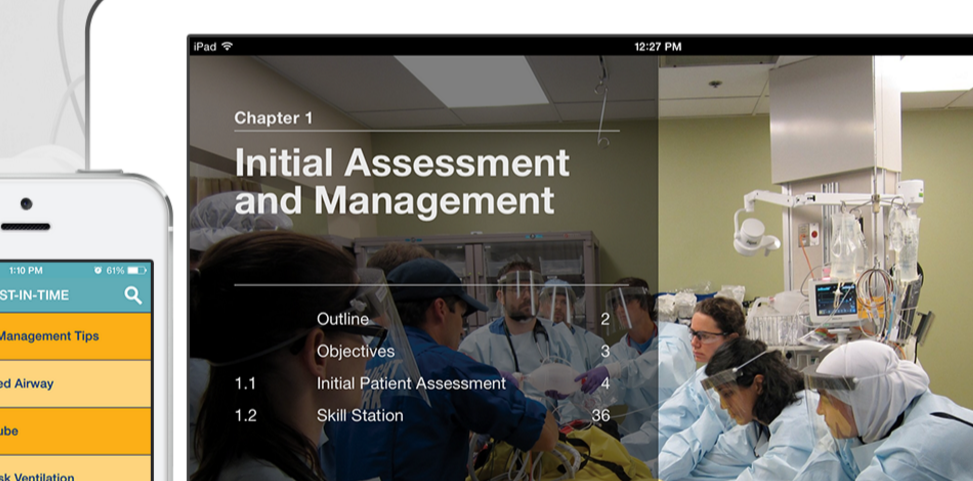
Task: Click page number 2 beside Outline
Action: [605, 319]
